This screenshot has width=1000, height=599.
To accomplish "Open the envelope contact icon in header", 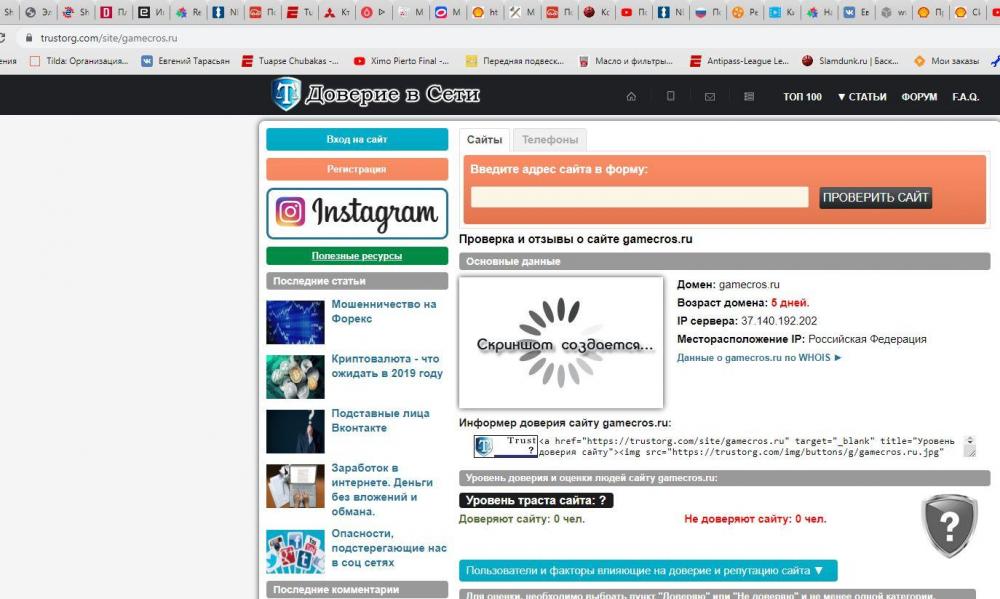I will click(x=710, y=97).
